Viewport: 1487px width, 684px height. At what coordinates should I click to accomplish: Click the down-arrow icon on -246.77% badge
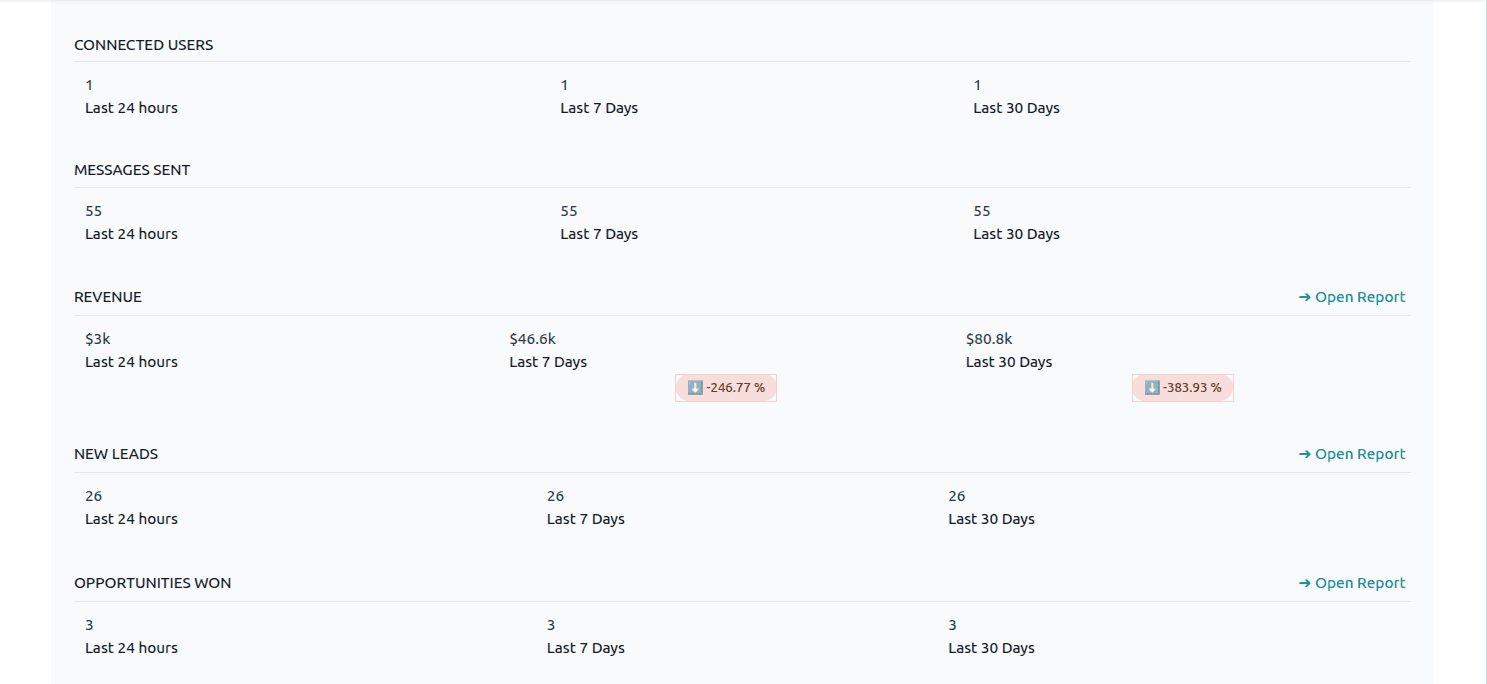tap(696, 387)
